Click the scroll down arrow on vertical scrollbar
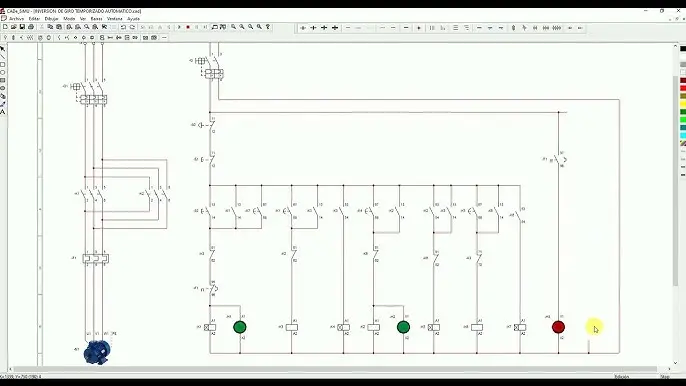This screenshot has height=386, width=686. pyautogui.click(x=675, y=363)
